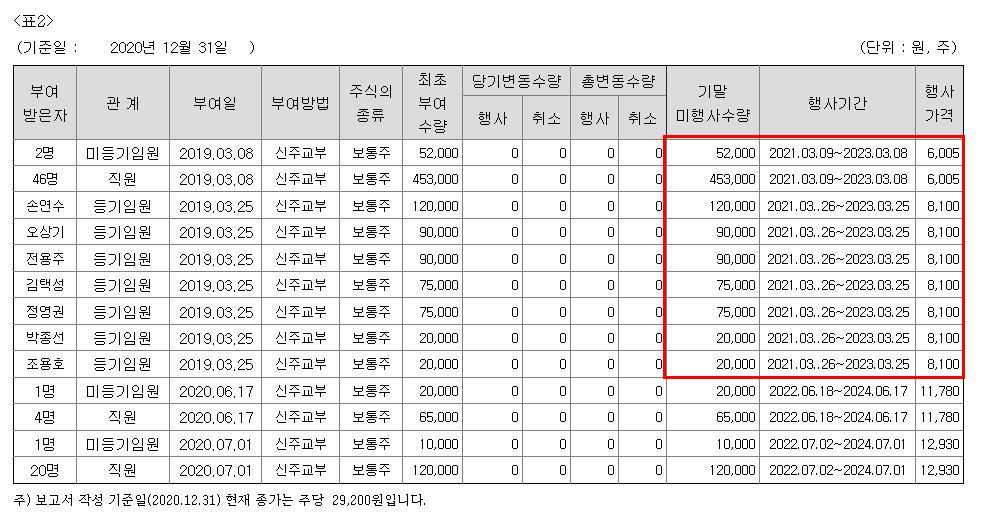This screenshot has height=516, width=981.
Task: Click the 기준일 2020년 12월 31일 text
Action: click(135, 48)
